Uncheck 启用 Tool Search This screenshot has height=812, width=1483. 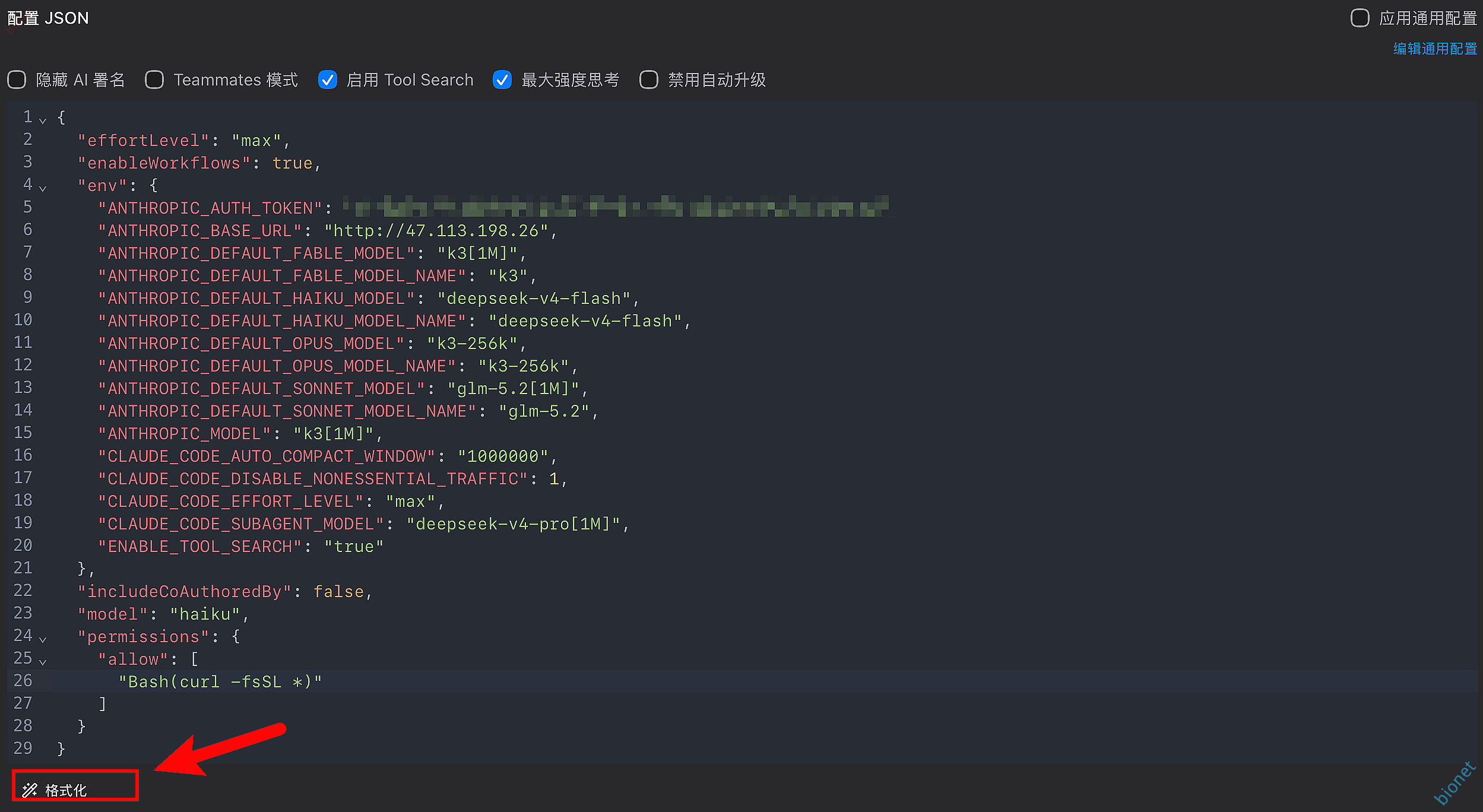click(328, 80)
